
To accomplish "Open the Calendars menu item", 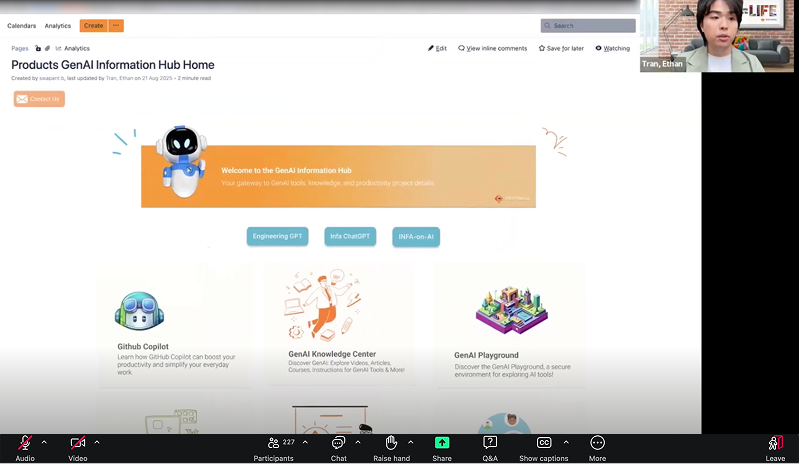I will pyautogui.click(x=21, y=26).
